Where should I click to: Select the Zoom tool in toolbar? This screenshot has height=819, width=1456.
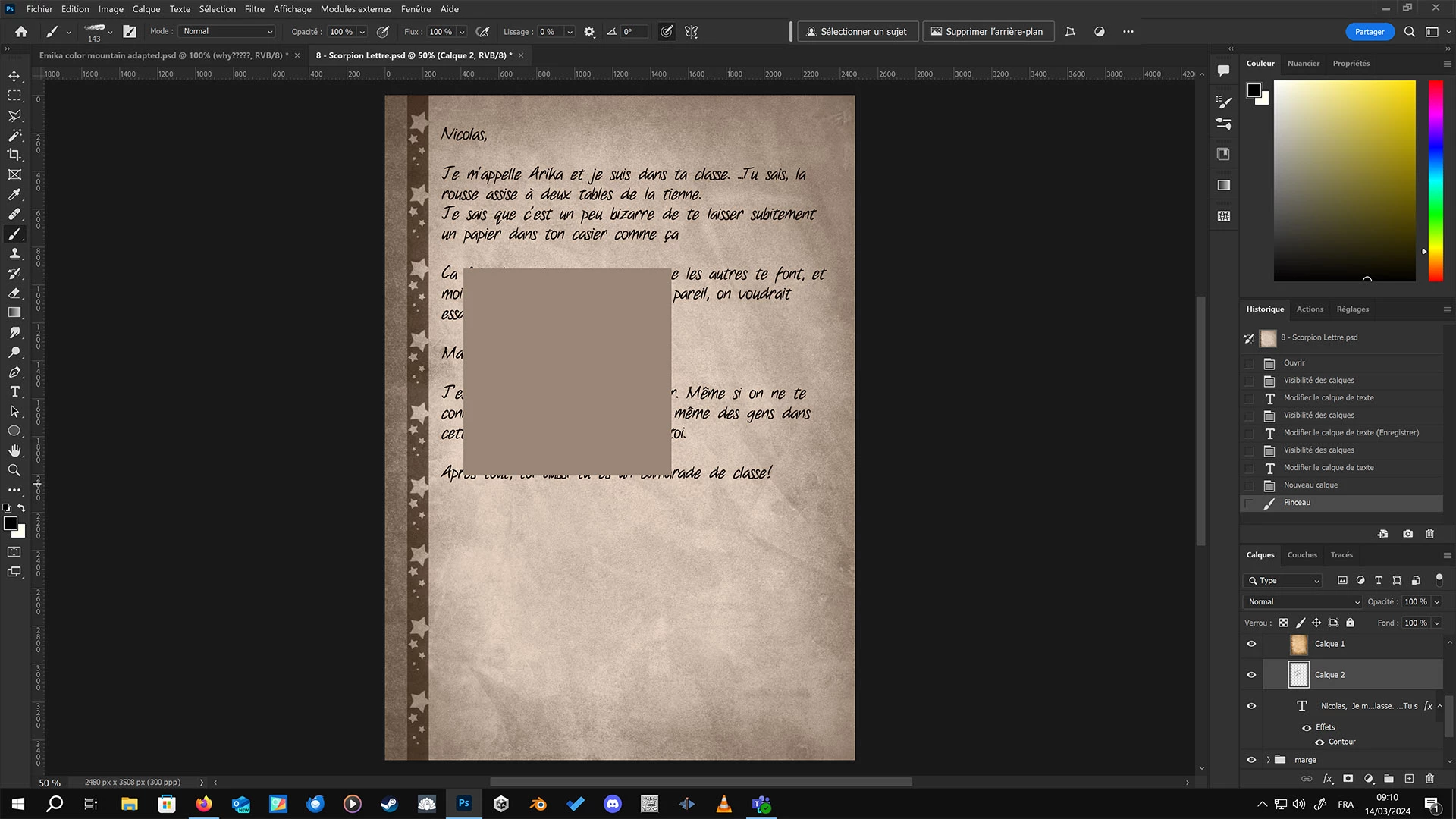point(14,470)
